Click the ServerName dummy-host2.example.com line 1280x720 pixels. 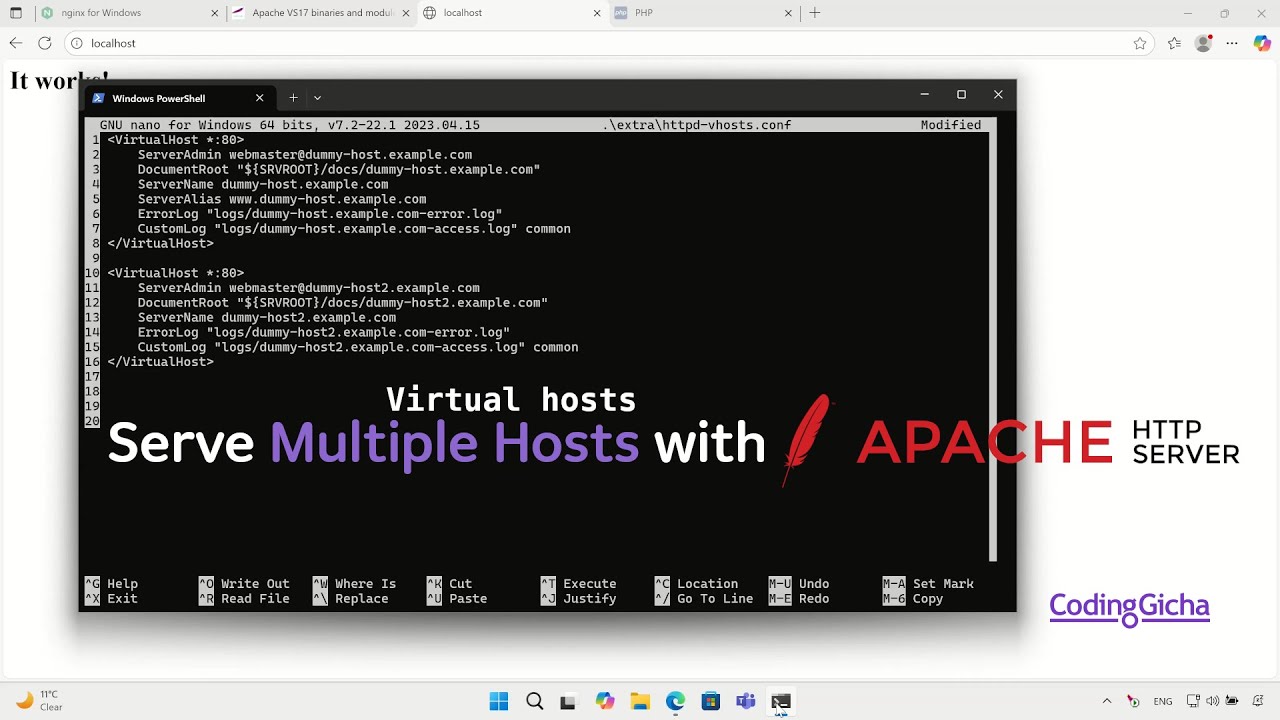[267, 317]
